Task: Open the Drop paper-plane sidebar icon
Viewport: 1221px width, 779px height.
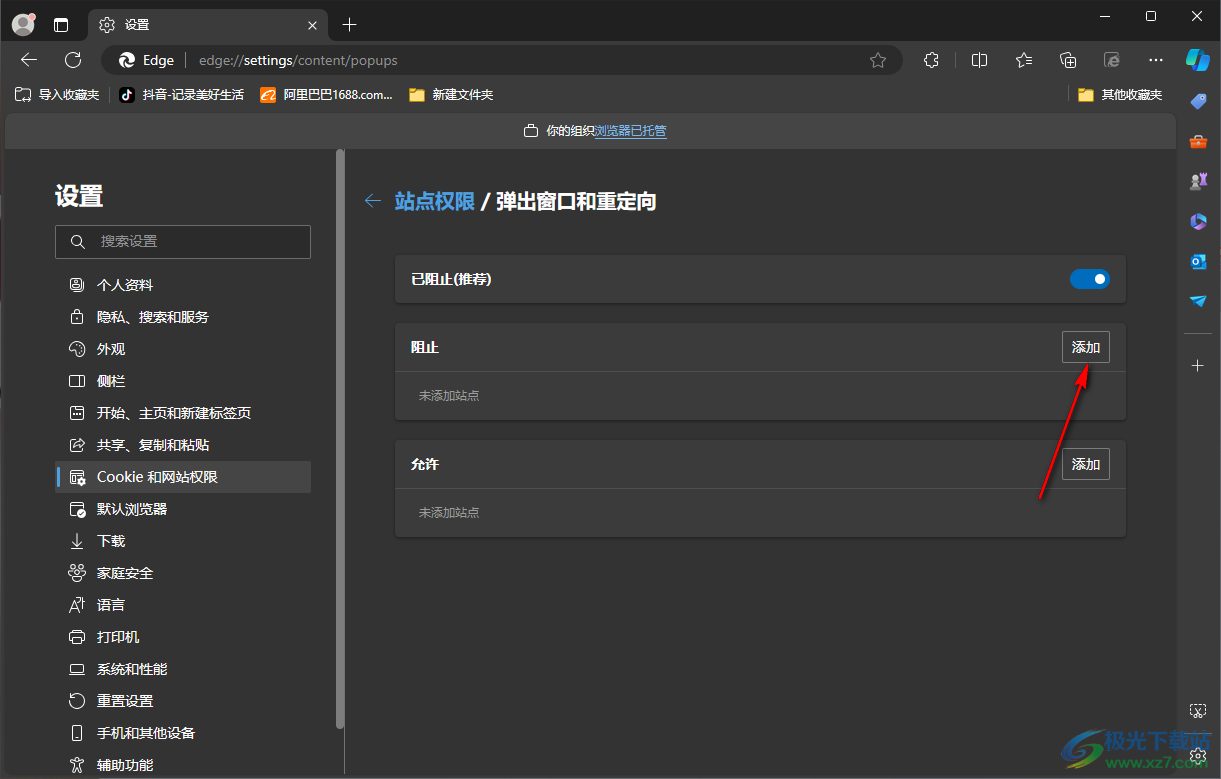Action: (1198, 301)
